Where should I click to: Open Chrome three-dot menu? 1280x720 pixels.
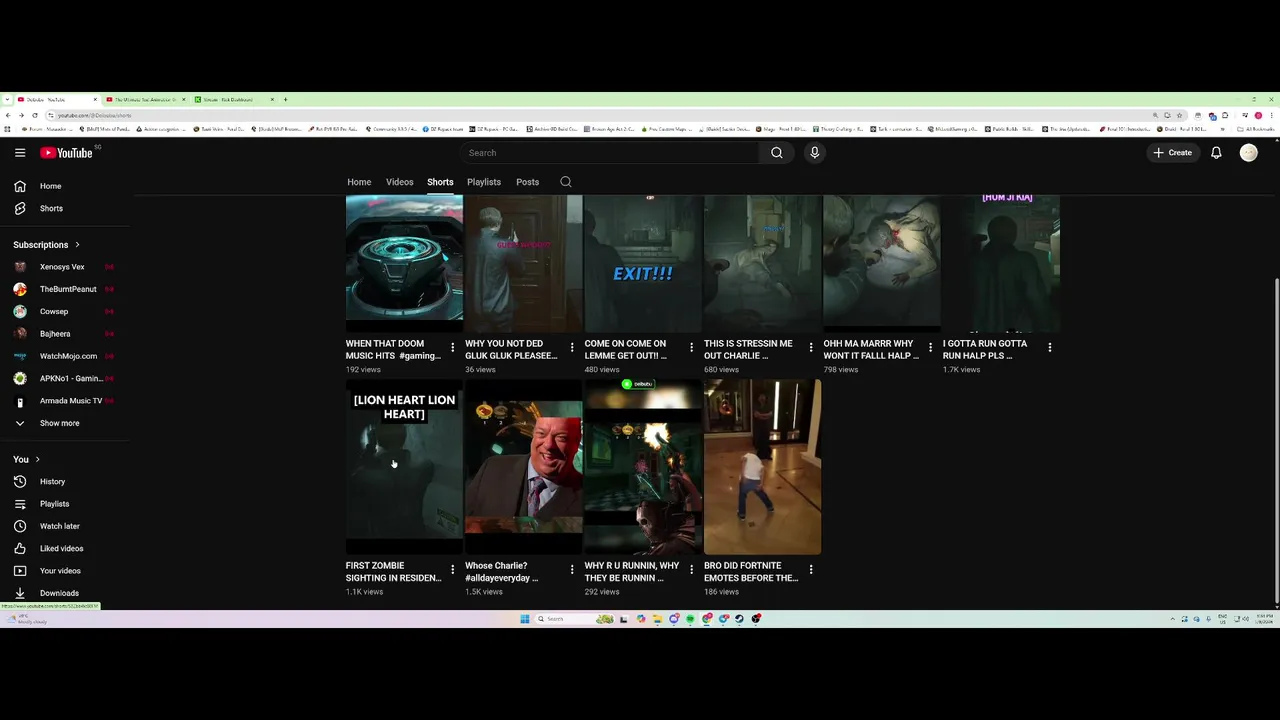(1271, 115)
